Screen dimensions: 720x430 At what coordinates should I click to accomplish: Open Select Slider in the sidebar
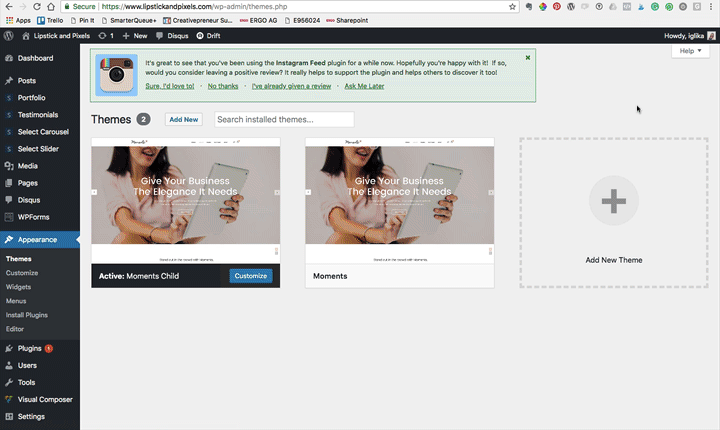40,148
